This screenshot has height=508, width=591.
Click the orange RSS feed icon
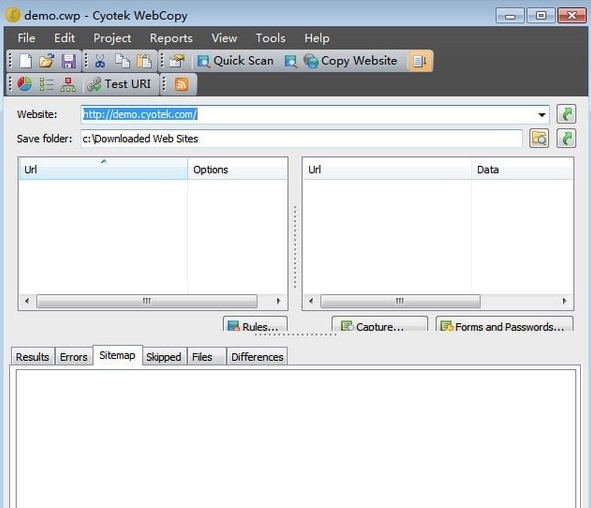(x=181, y=84)
